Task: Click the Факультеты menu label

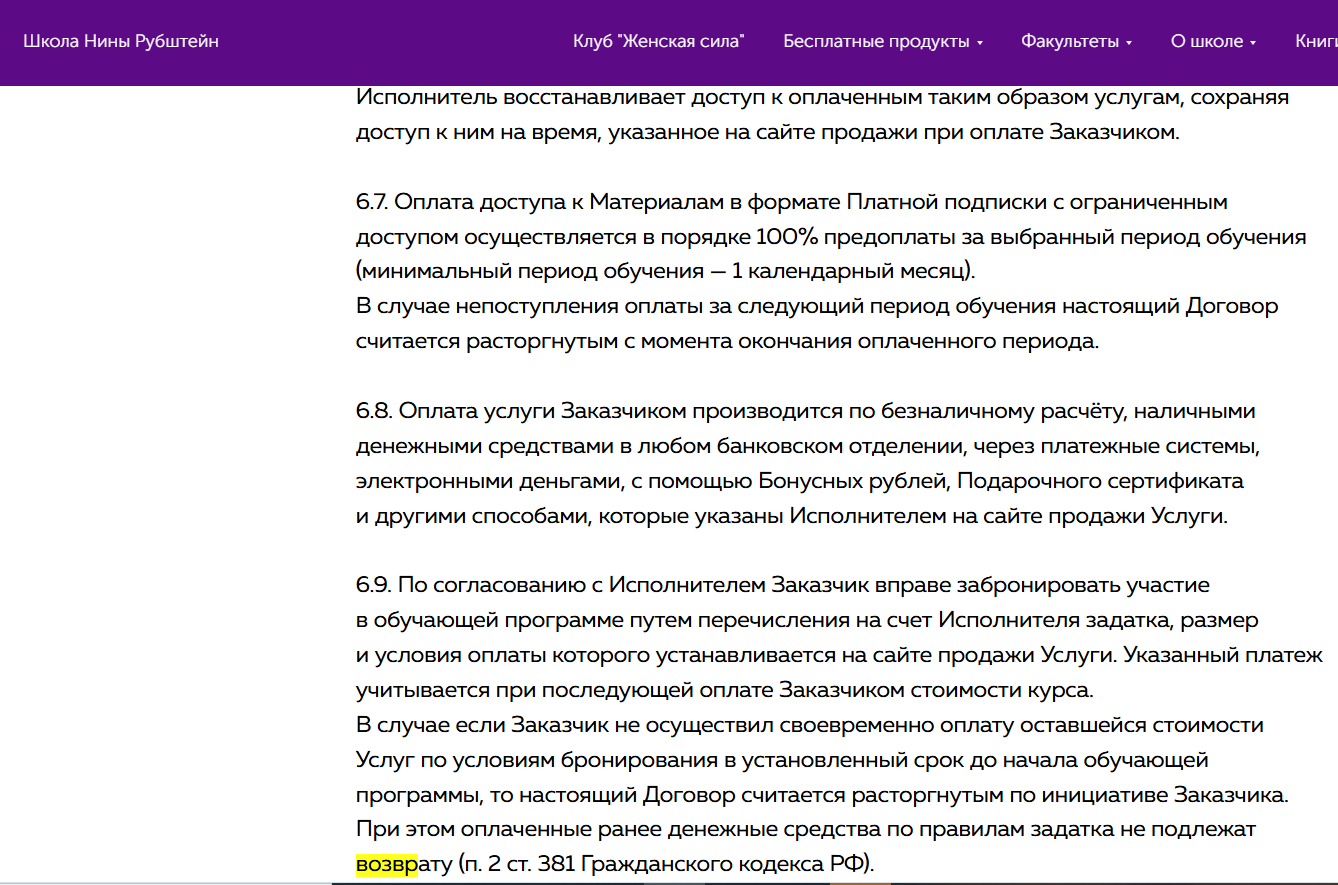Action: click(x=1069, y=41)
